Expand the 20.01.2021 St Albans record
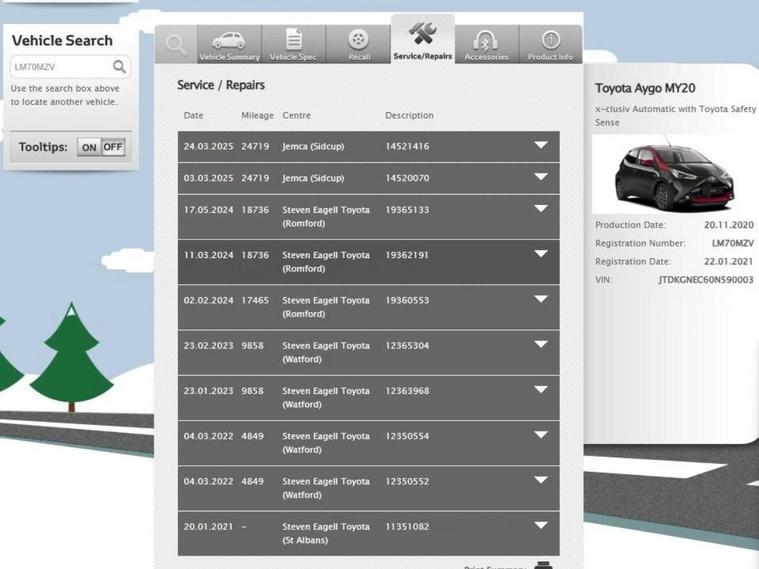Screen dimensions: 759x569 (541, 526)
